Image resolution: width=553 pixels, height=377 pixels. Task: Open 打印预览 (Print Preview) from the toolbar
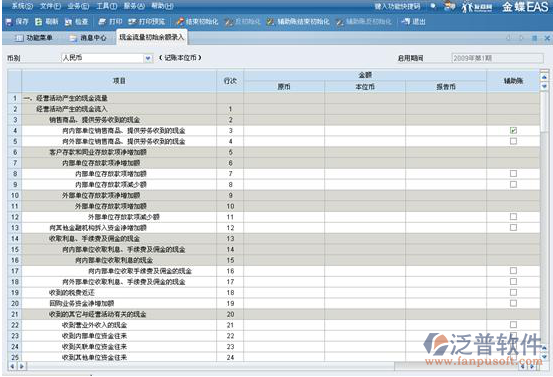(146, 22)
